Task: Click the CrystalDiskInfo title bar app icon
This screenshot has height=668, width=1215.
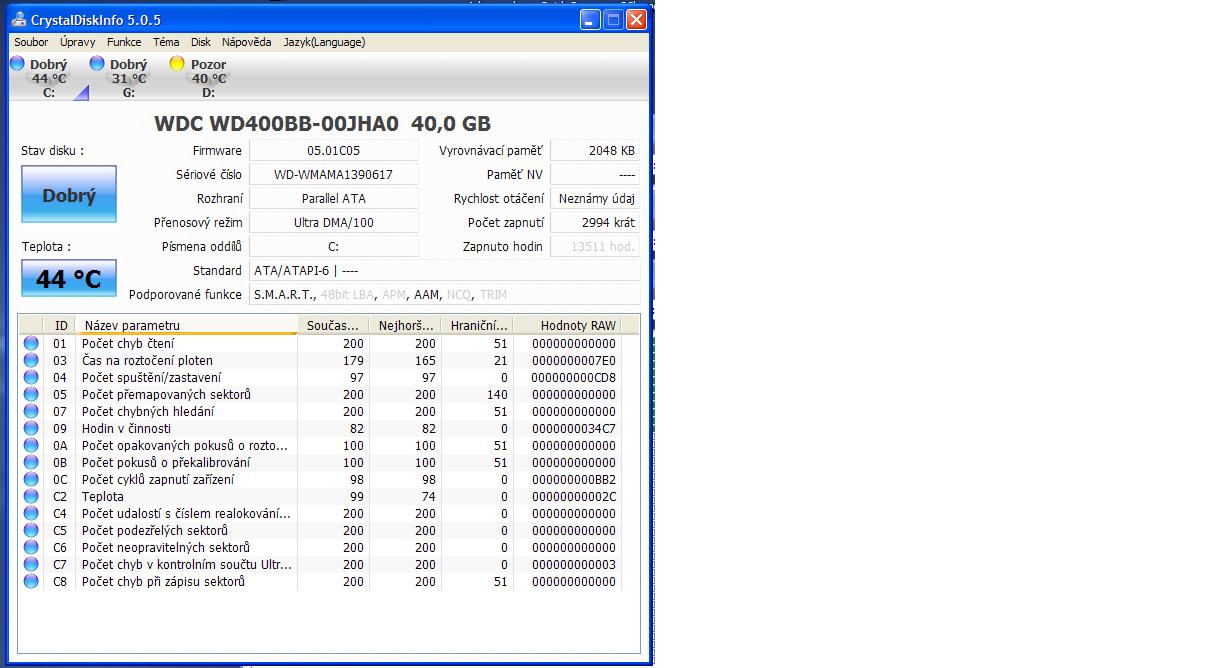Action: click(x=20, y=20)
